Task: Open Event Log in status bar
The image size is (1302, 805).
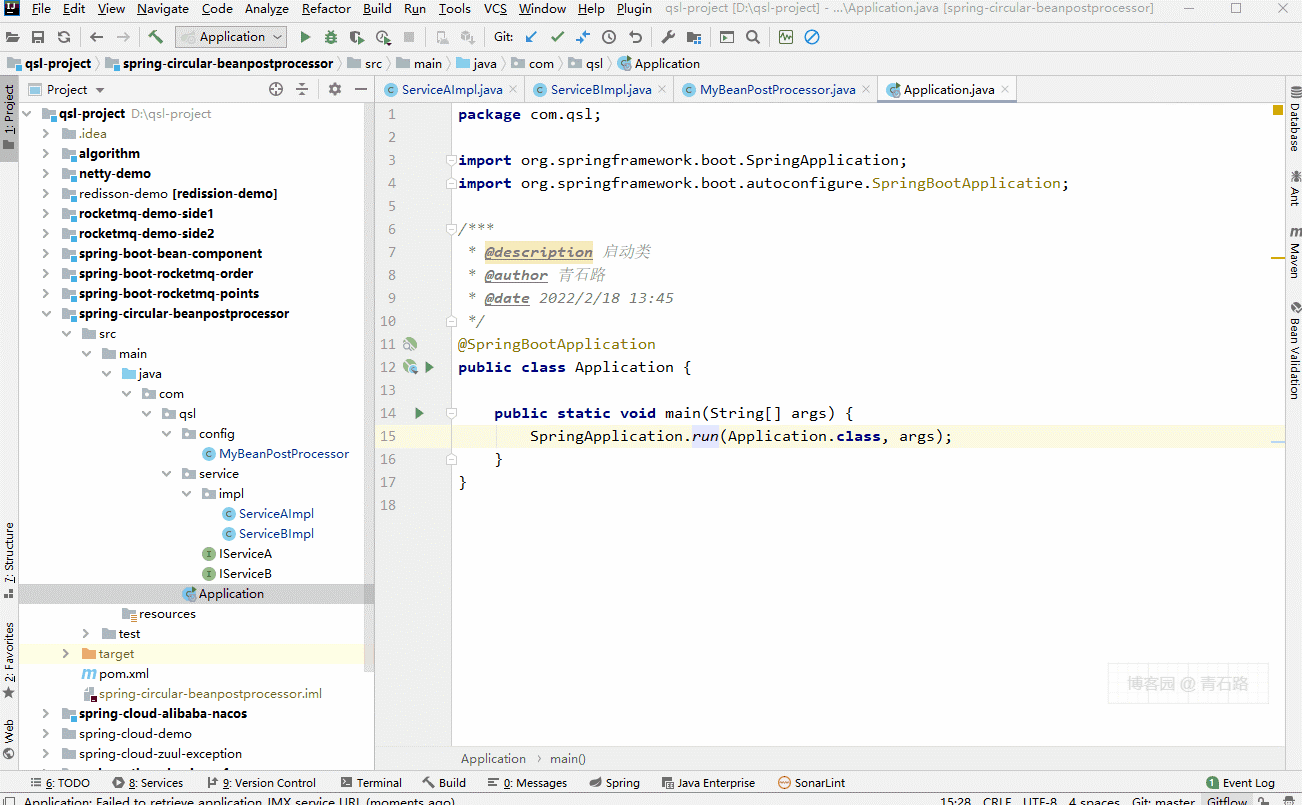Action: [x=1240, y=783]
